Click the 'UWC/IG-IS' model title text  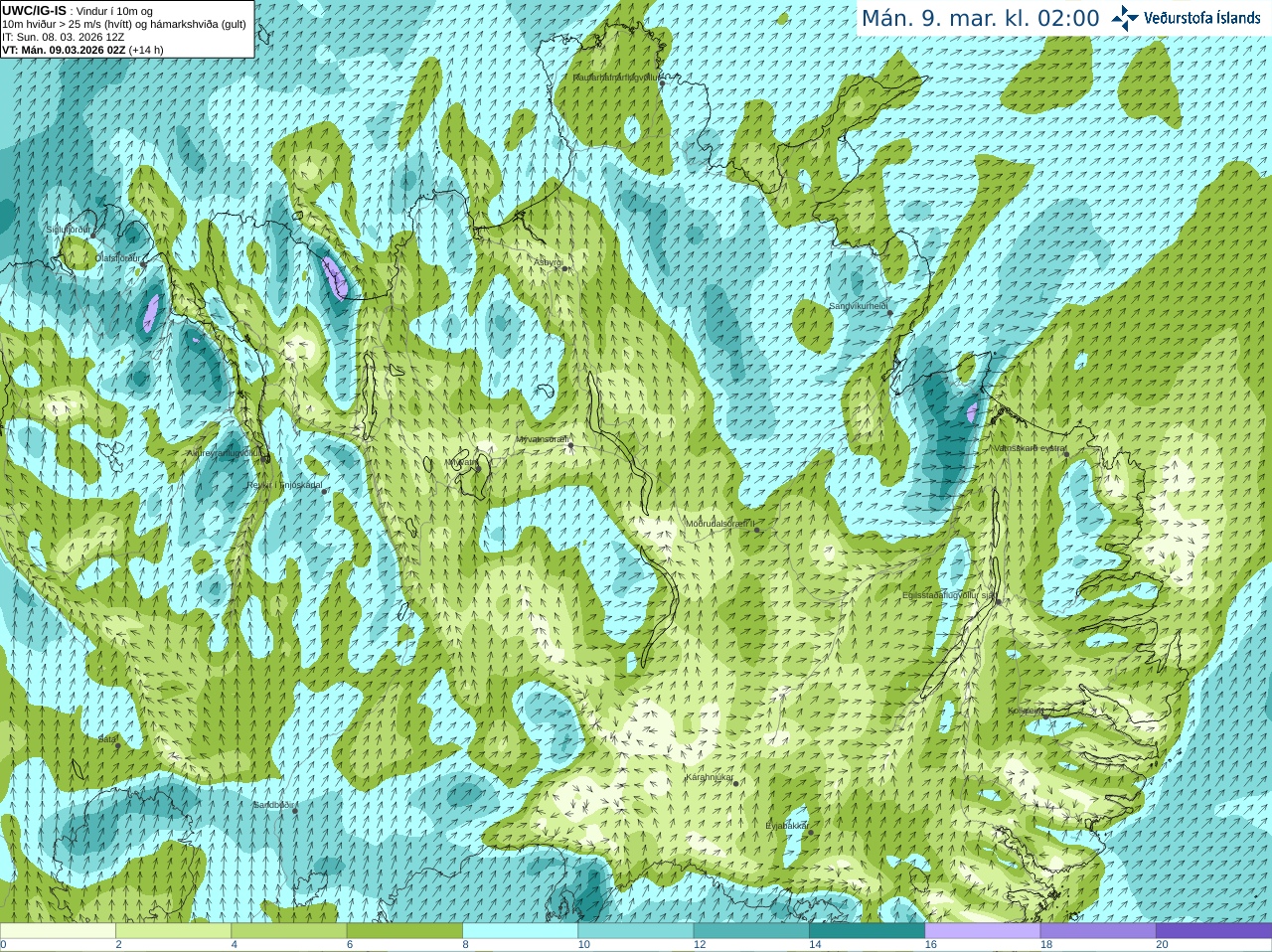34,11
